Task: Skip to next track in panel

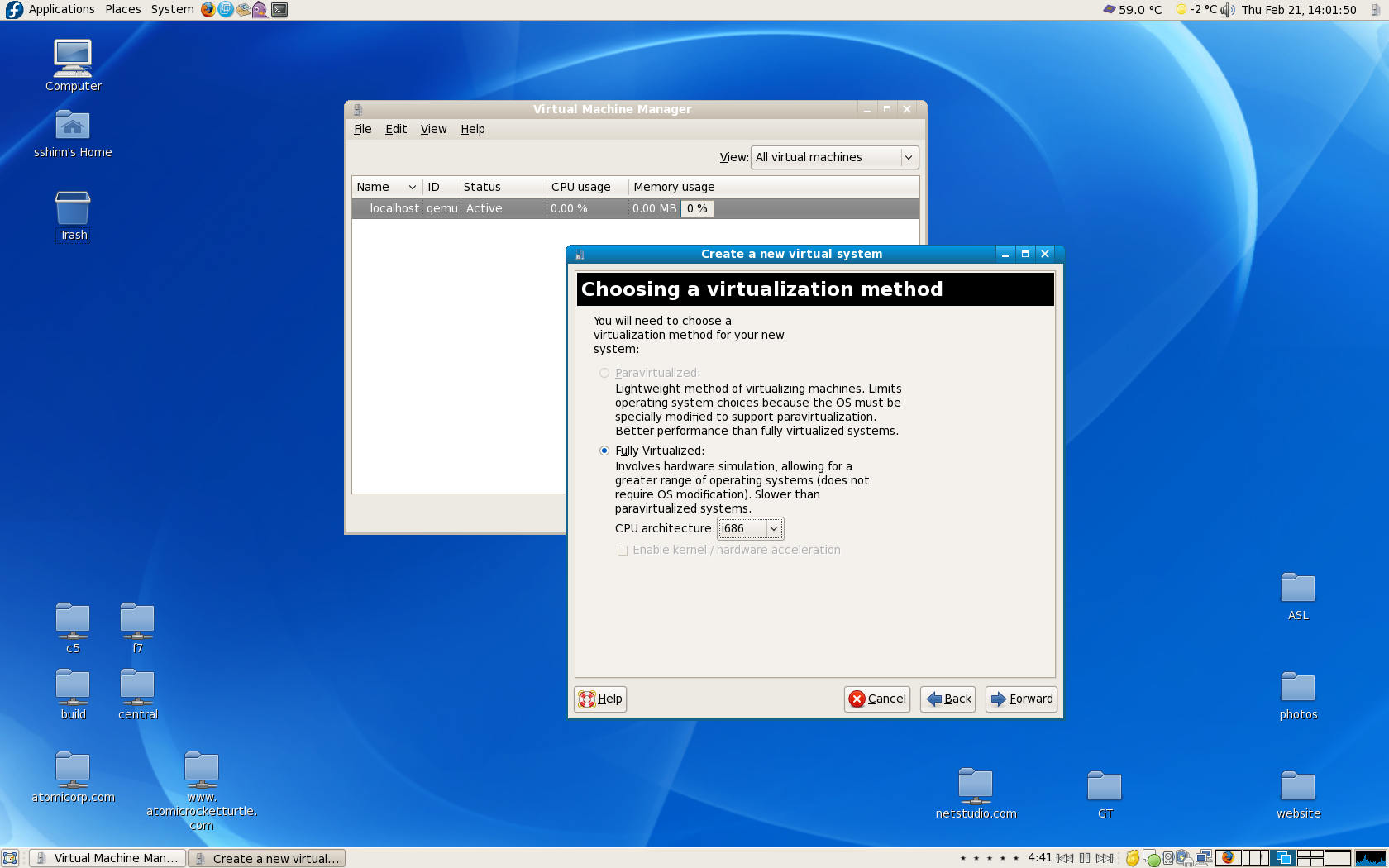Action: (1105, 858)
